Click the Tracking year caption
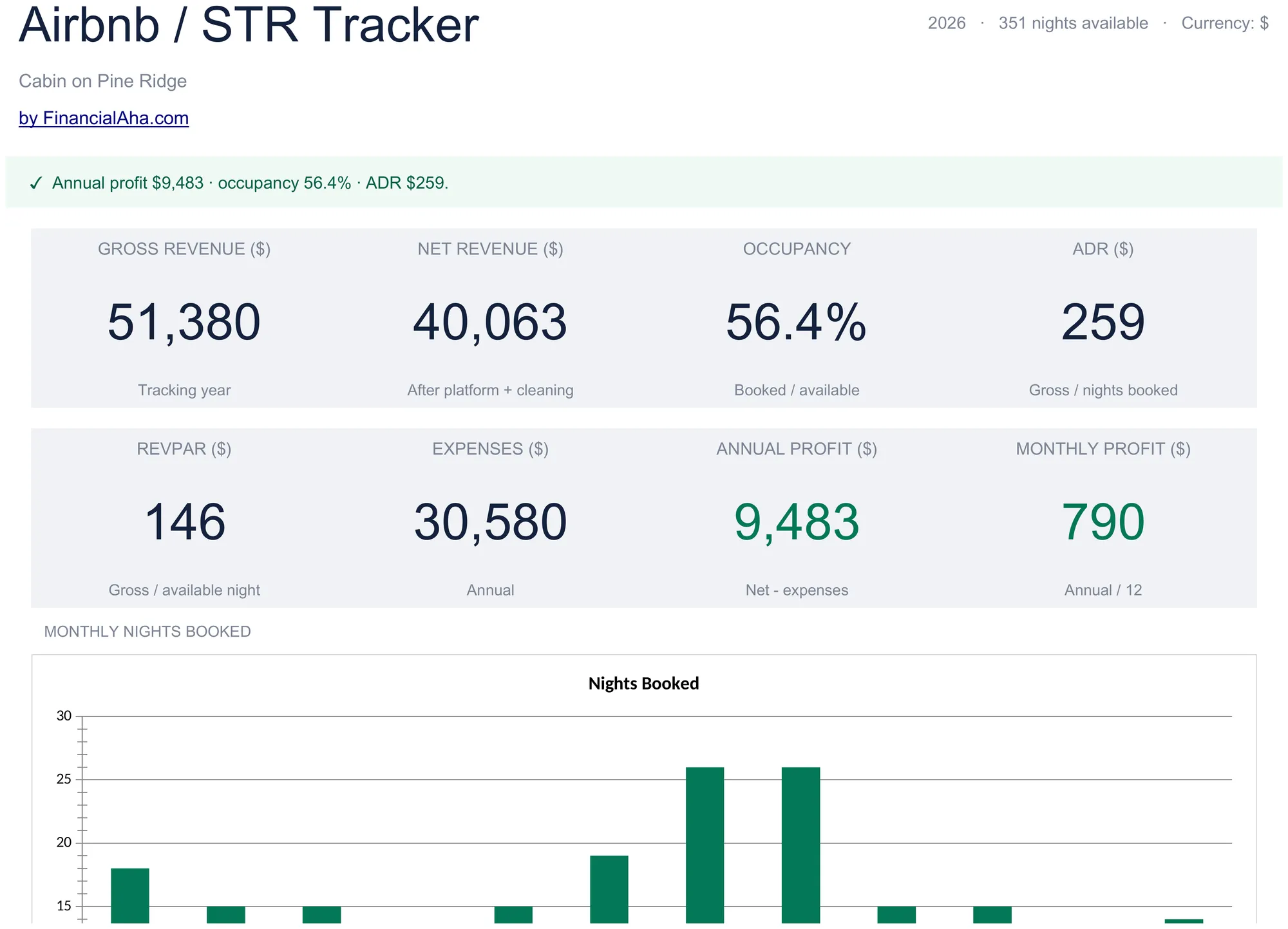The image size is (1288, 929). click(184, 390)
